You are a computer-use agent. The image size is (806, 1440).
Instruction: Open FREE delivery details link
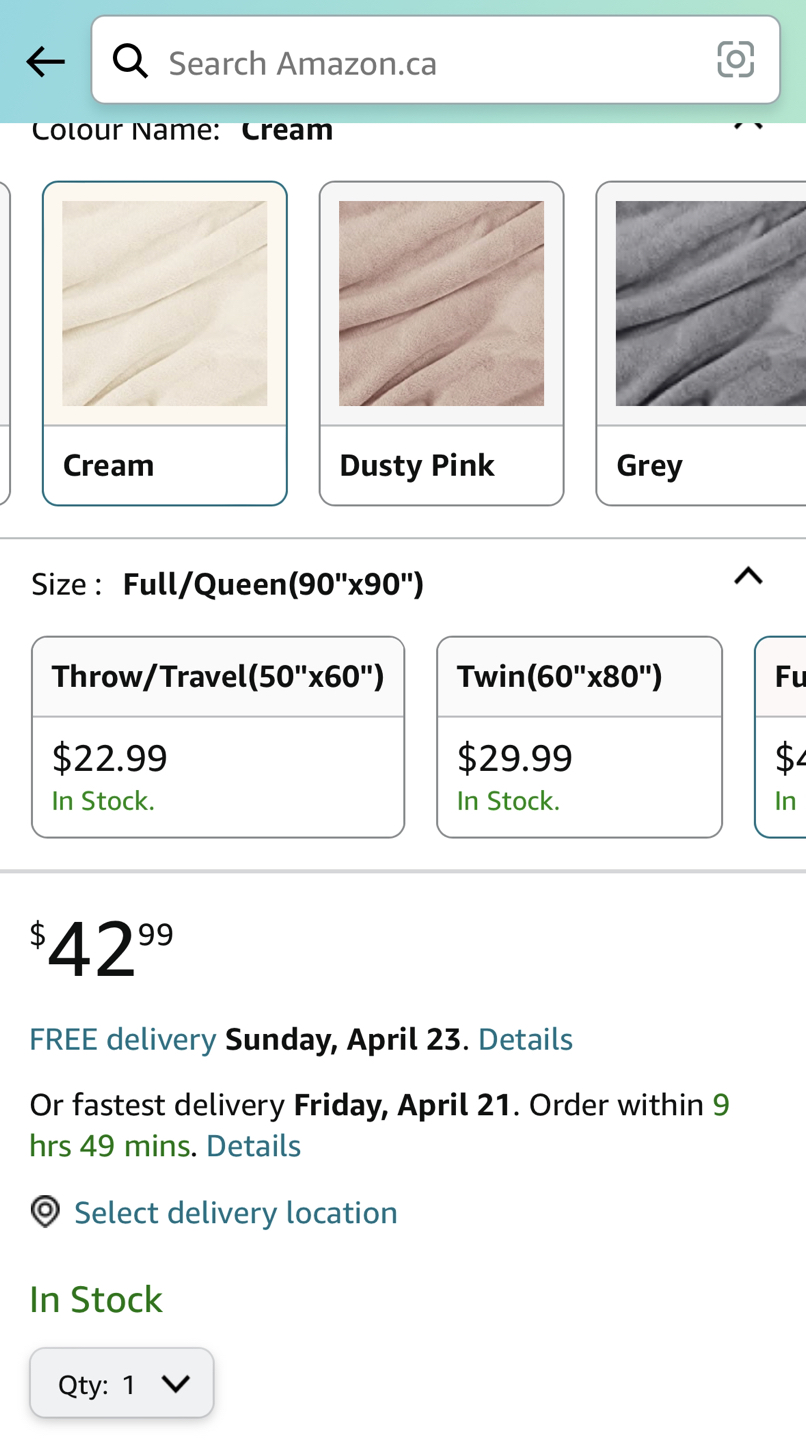coord(525,1038)
